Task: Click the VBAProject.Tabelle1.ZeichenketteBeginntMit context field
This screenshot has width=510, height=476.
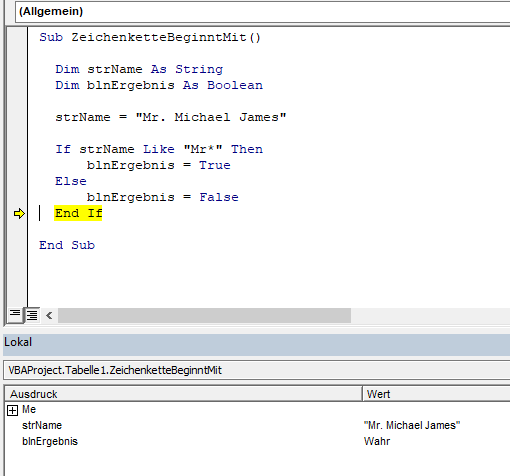Action: tap(257, 370)
